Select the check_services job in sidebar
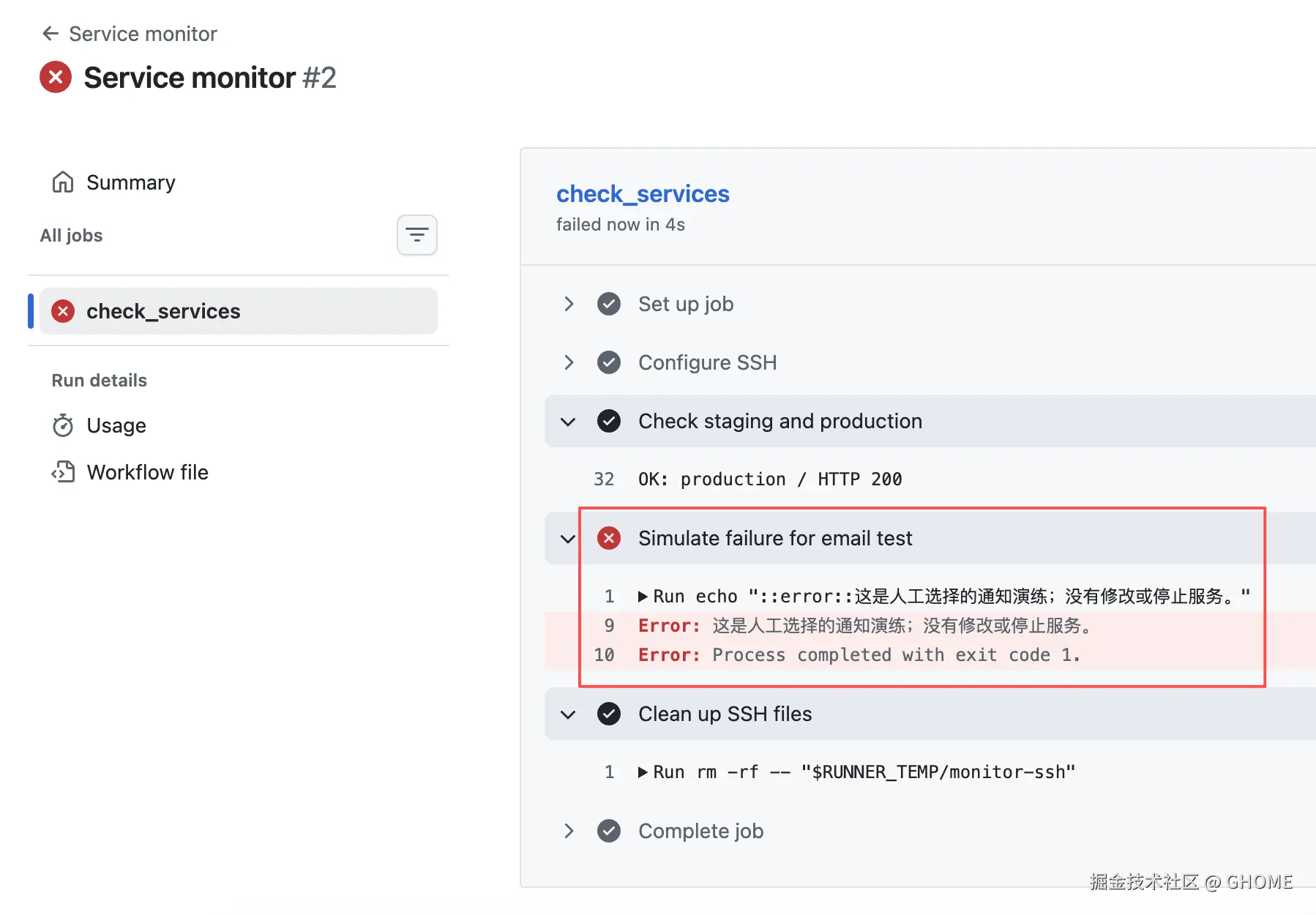The height and width of the screenshot is (915, 1316). (x=239, y=311)
